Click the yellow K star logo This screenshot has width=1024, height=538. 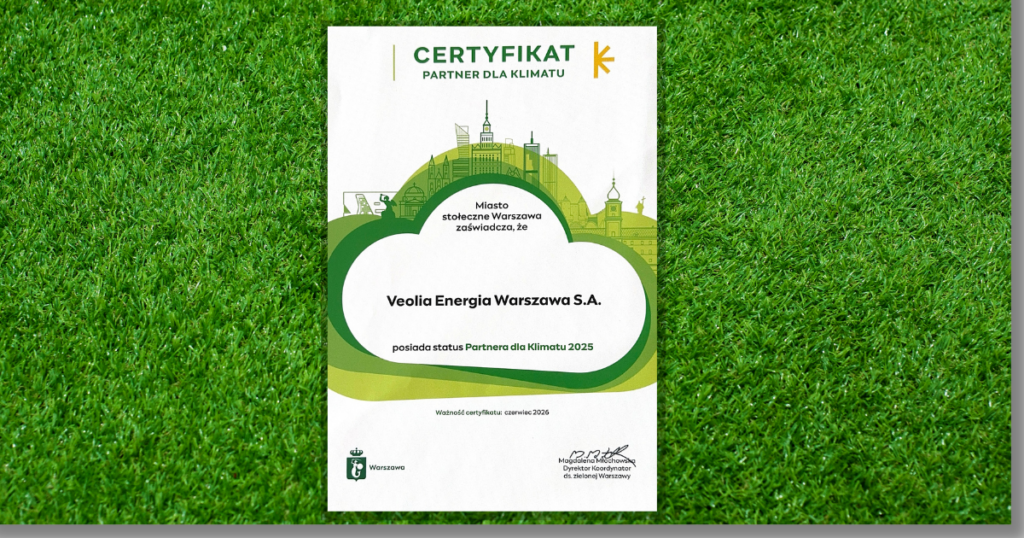pos(603,59)
